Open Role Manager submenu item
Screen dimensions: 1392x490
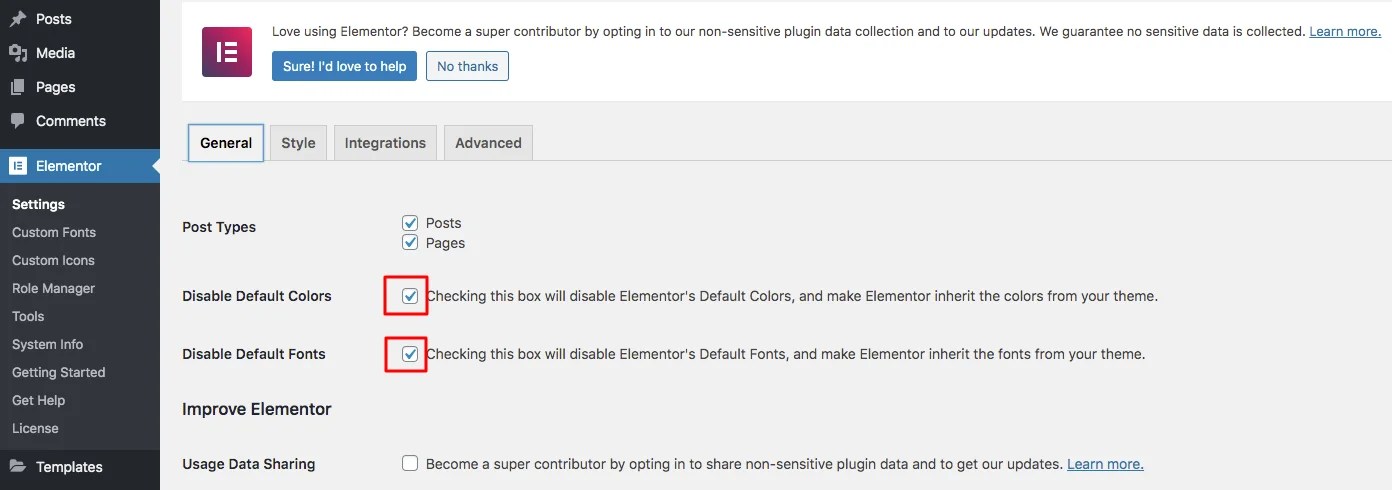[x=53, y=288]
